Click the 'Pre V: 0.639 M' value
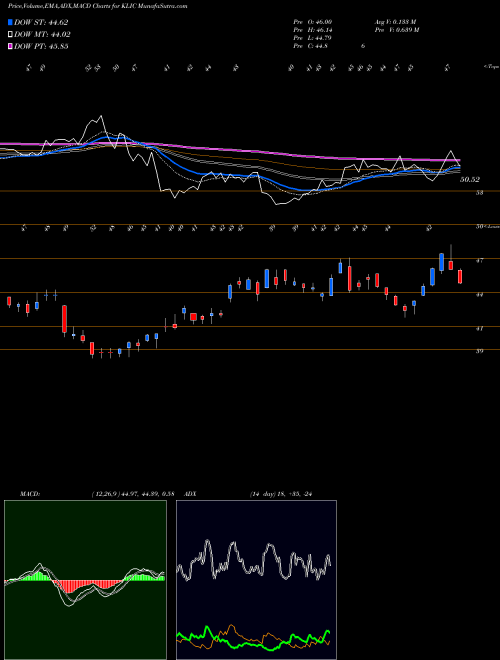 click(396, 30)
